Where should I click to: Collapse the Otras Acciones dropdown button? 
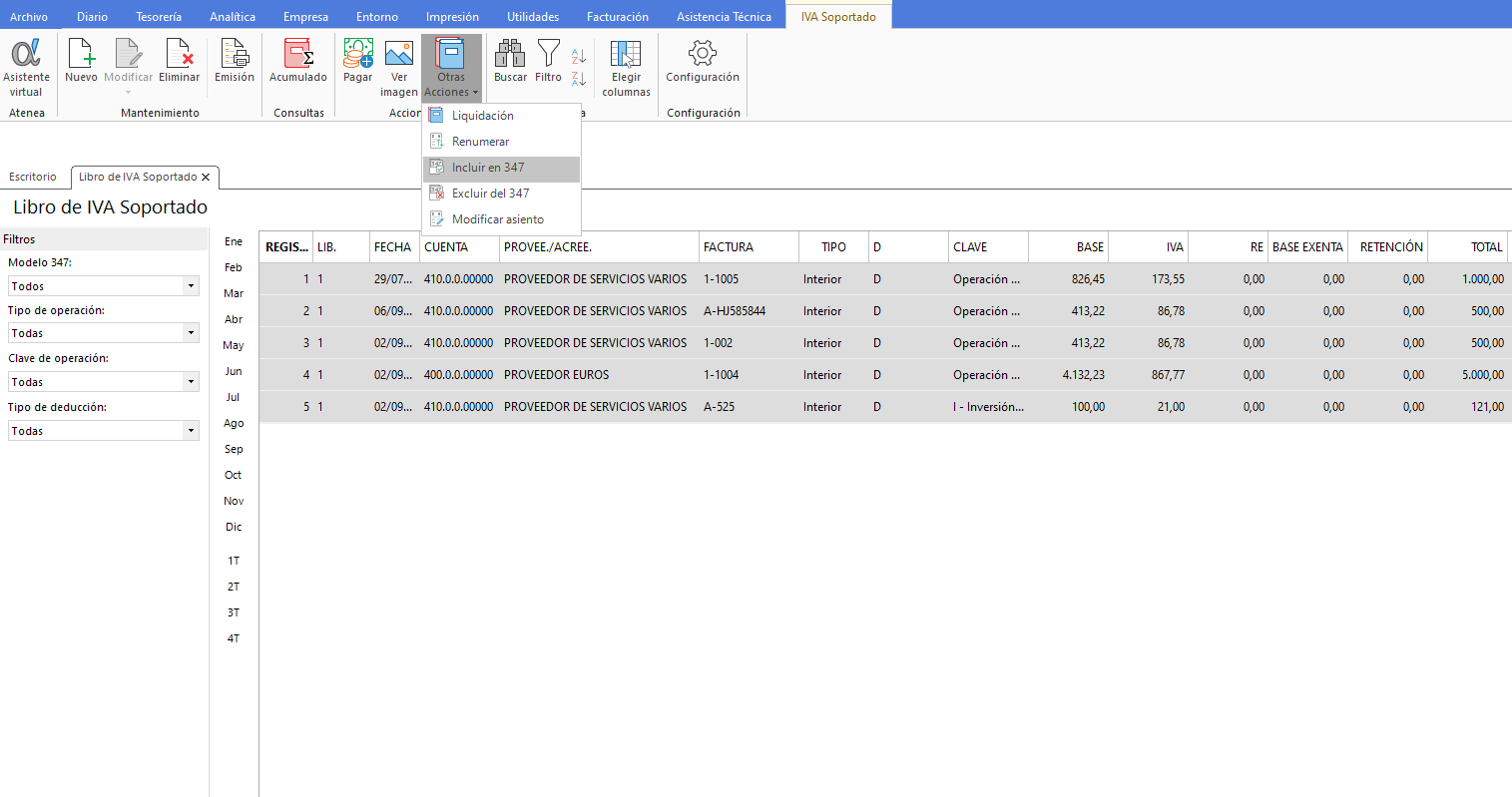pyautogui.click(x=451, y=68)
